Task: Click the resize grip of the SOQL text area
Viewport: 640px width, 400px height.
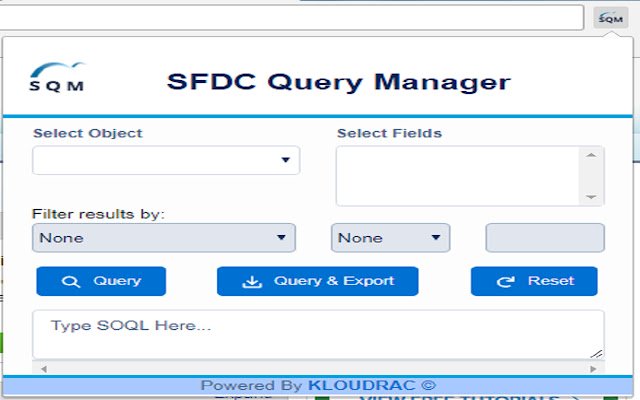Action: tap(597, 354)
